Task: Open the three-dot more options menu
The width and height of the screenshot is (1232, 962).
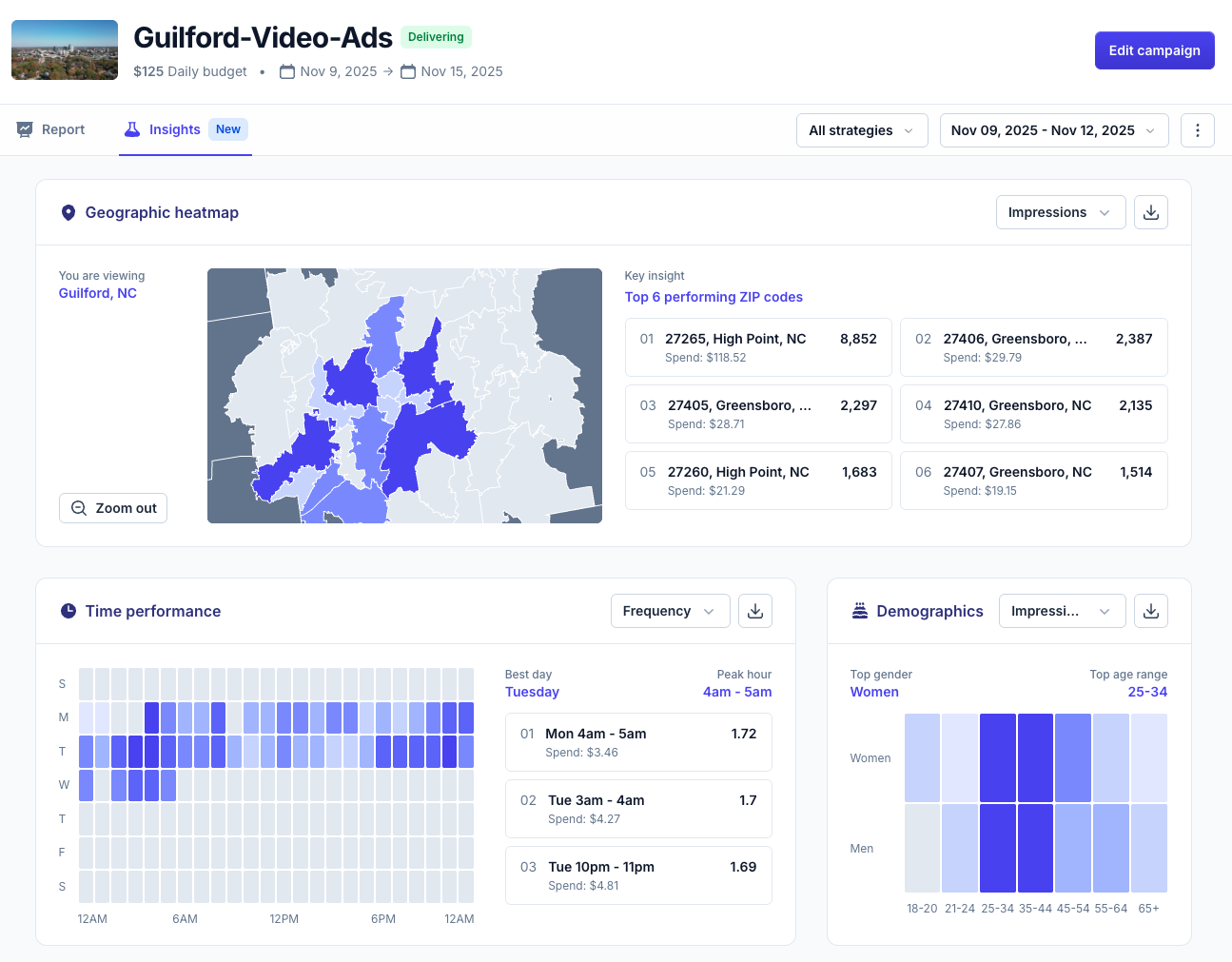Action: coord(1197,130)
